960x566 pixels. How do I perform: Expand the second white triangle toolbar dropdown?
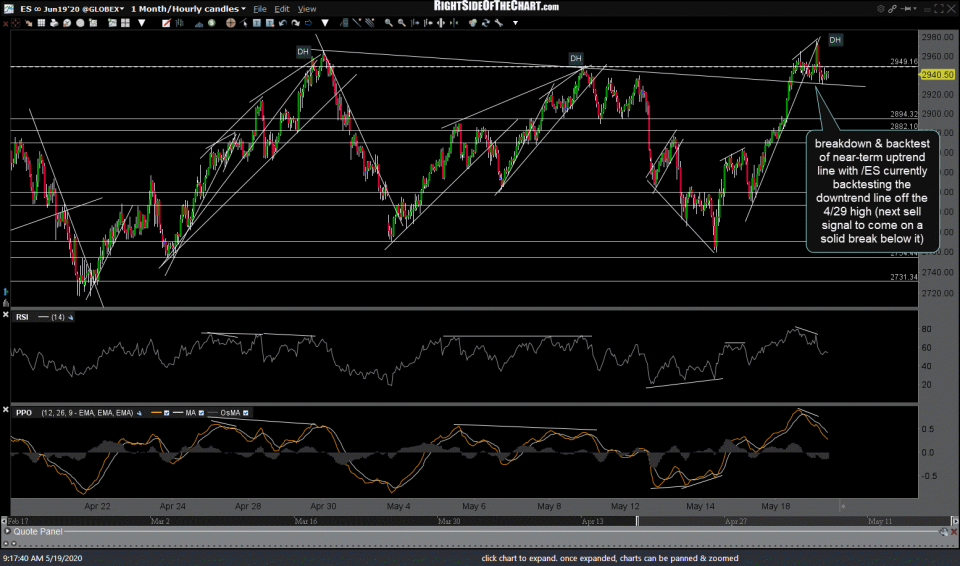[x=324, y=23]
